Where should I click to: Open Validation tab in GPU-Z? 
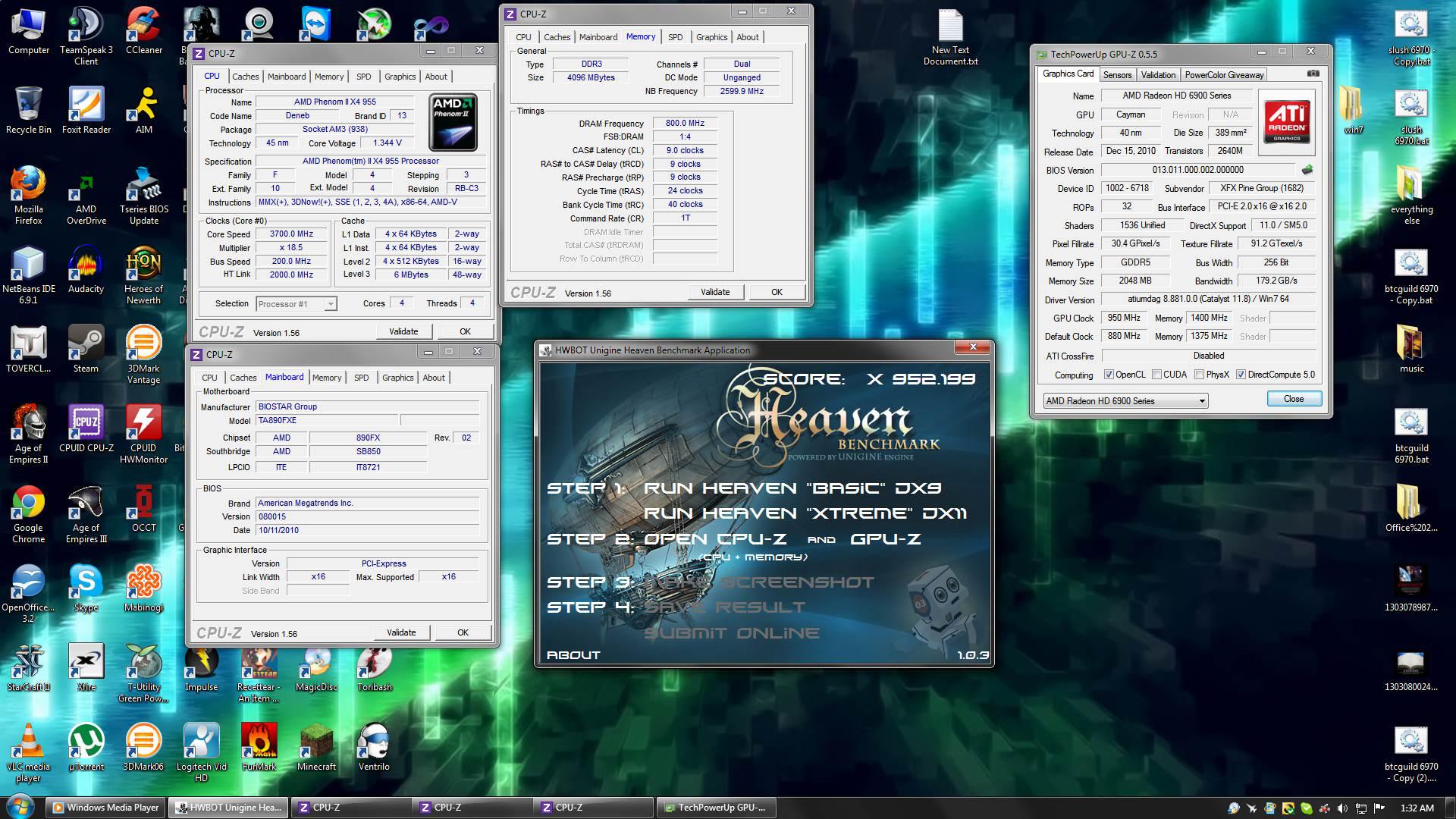tap(1158, 75)
